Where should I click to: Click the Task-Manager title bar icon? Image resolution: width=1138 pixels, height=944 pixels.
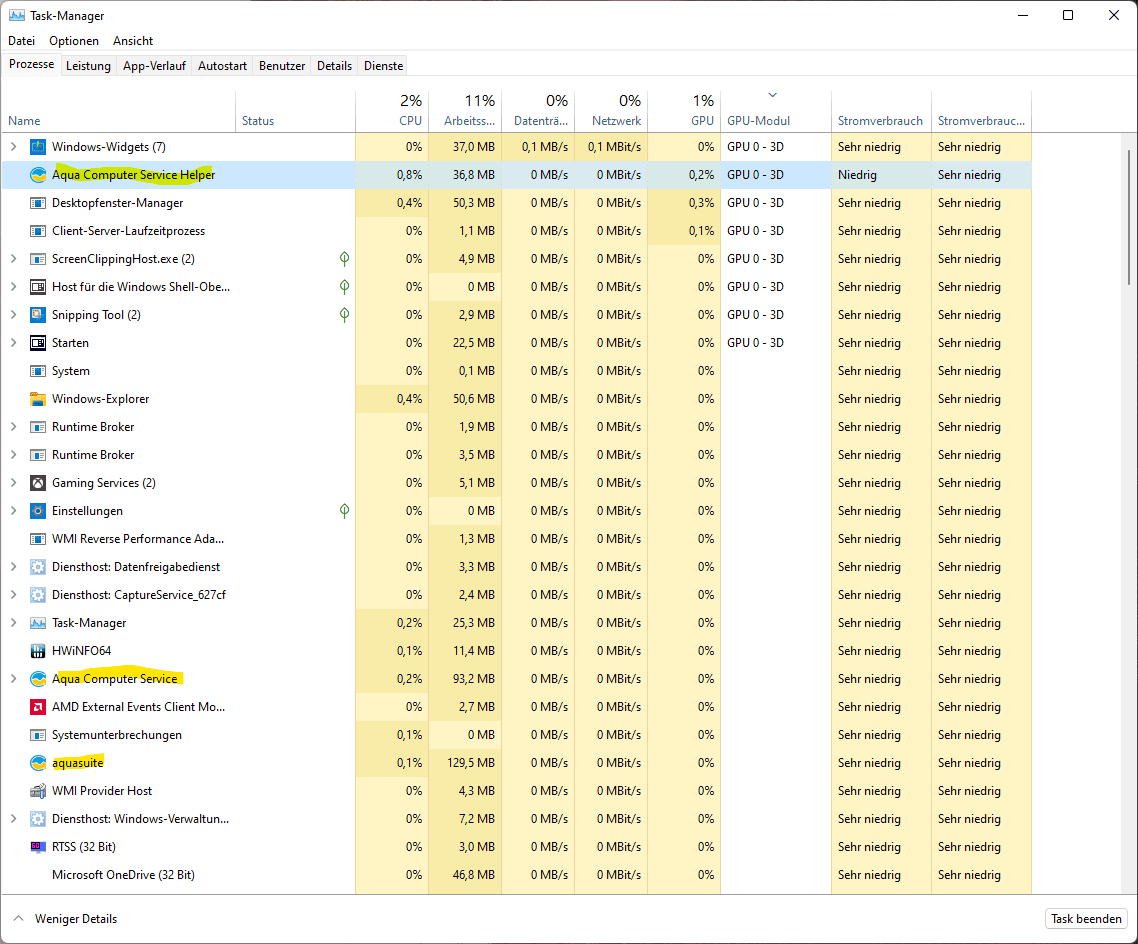tap(17, 15)
